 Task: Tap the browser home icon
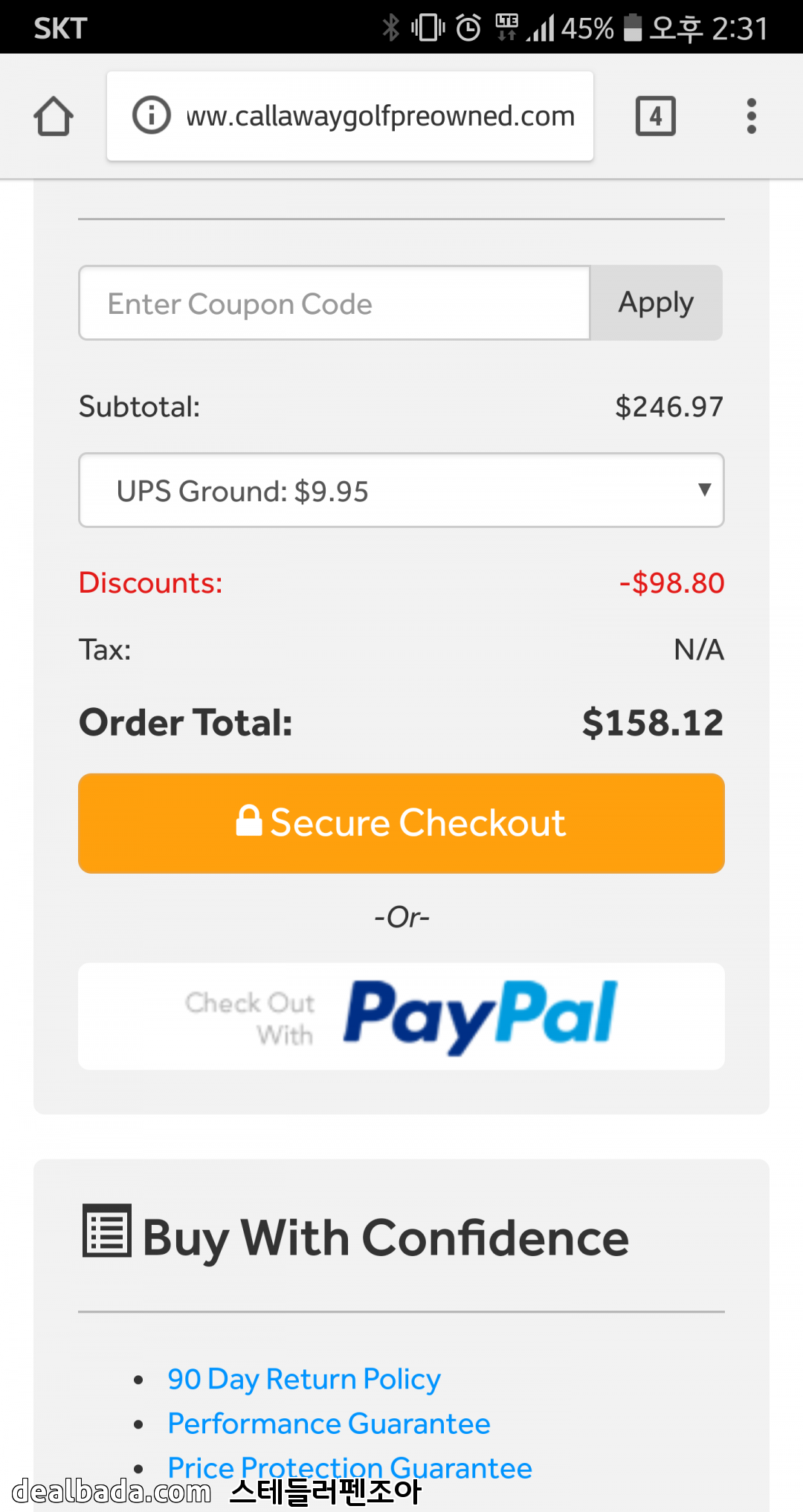coord(54,117)
